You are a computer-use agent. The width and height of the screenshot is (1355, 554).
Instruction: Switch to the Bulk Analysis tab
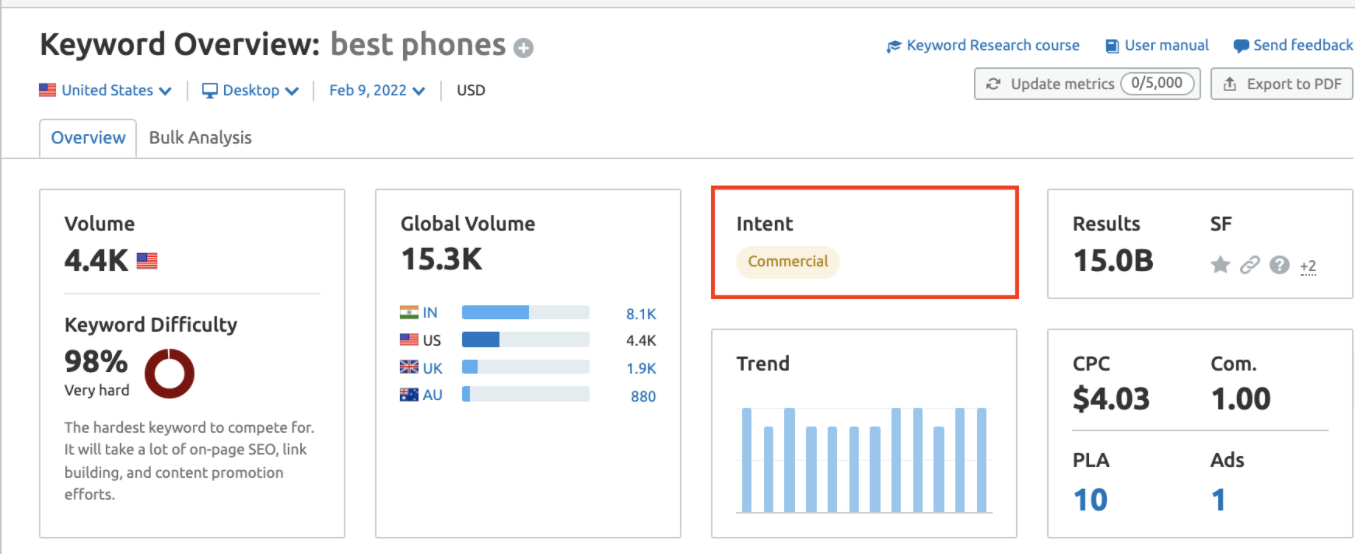200,138
